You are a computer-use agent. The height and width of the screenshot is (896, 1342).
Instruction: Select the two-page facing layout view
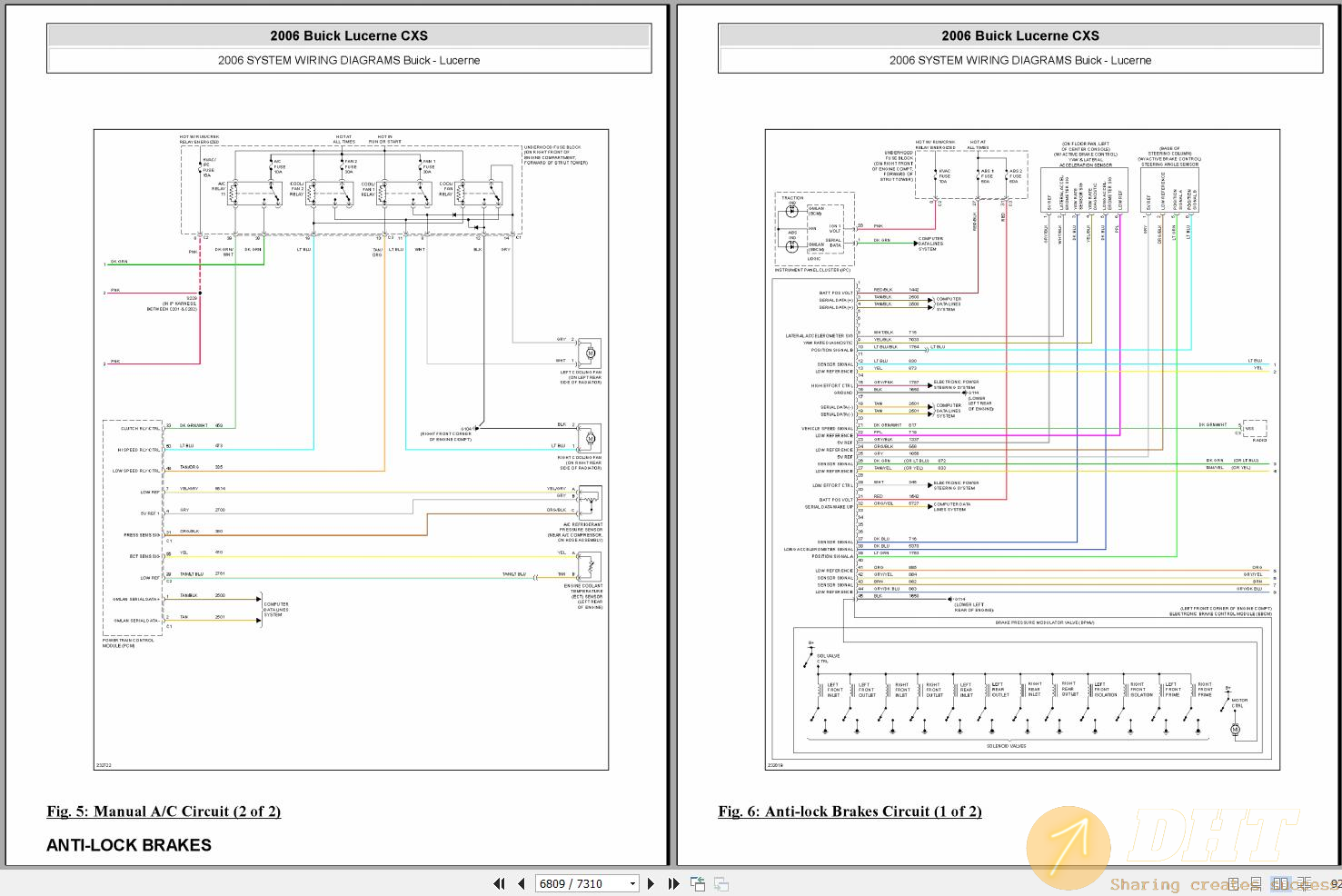point(1280,884)
